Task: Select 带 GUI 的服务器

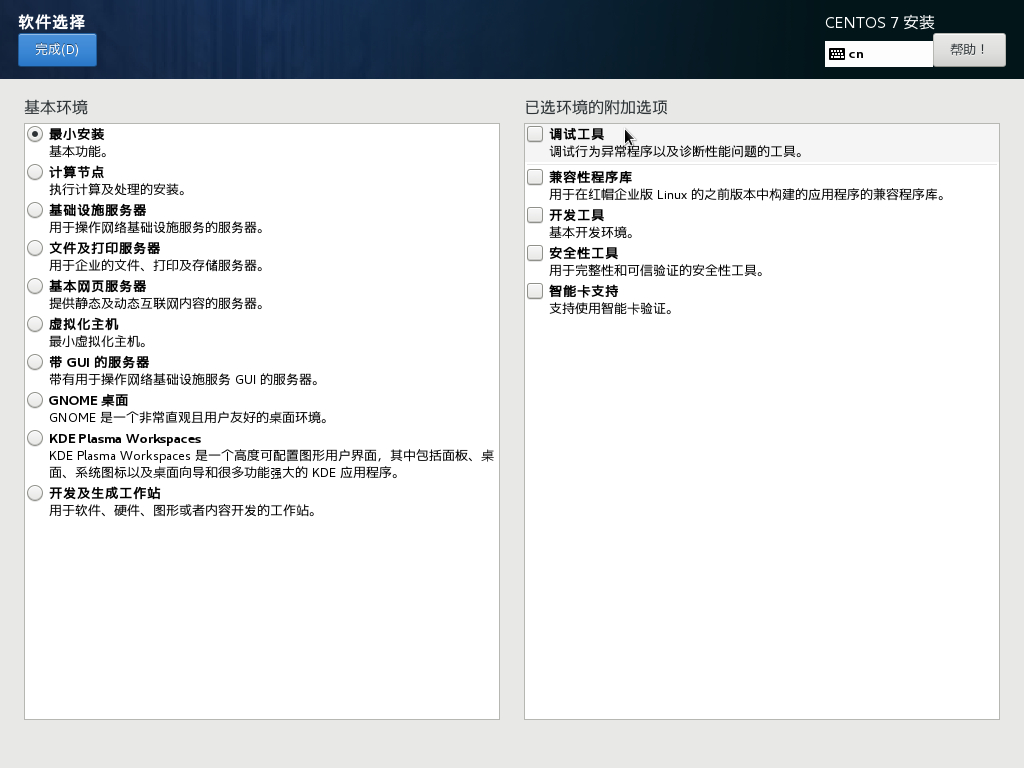Action: point(35,362)
